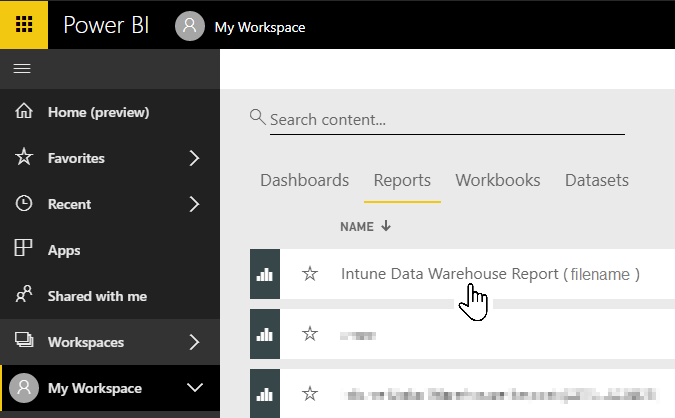
Task: Favorite the third blurred report
Action: (x=310, y=394)
